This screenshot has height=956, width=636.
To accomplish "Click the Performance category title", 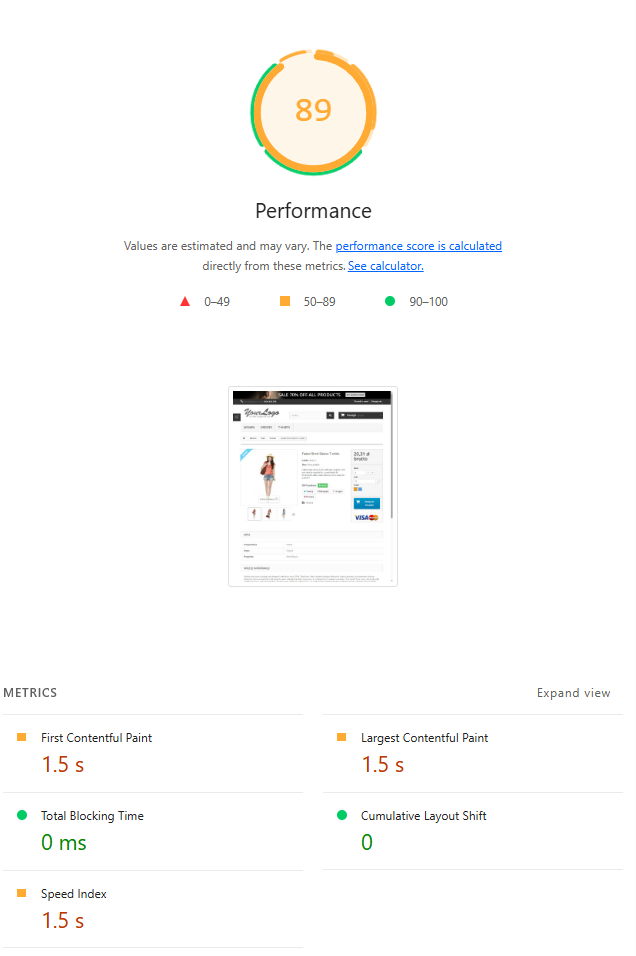I will tap(313, 211).
